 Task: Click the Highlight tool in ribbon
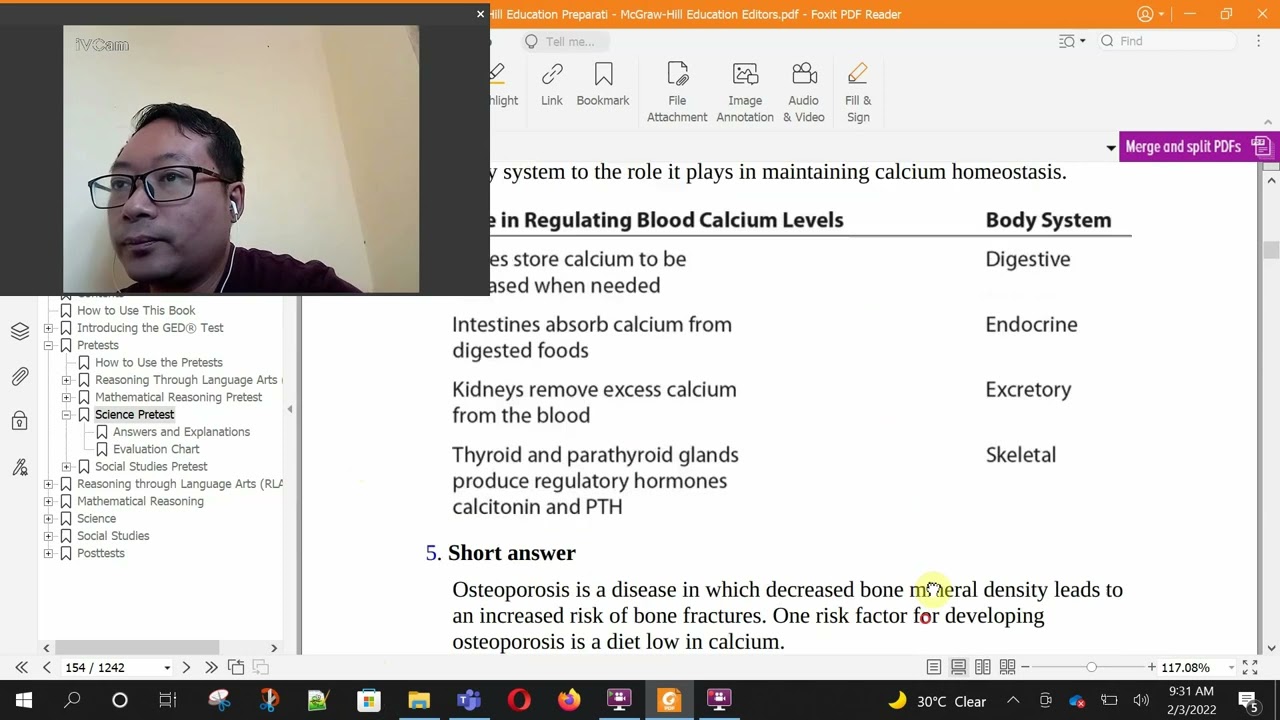click(x=503, y=84)
